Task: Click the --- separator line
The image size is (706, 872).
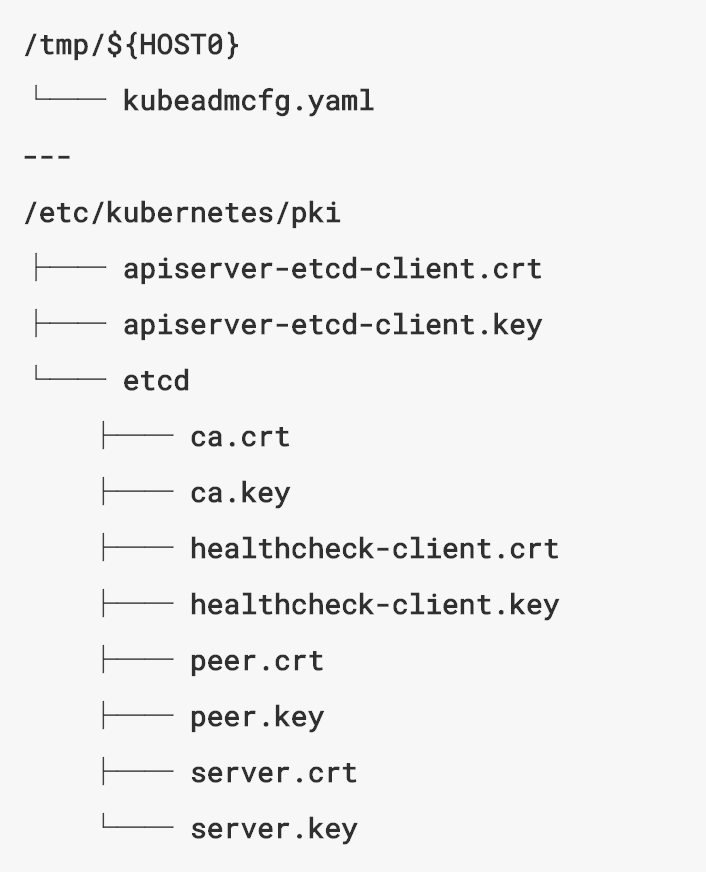Action: pyautogui.click(x=47, y=157)
